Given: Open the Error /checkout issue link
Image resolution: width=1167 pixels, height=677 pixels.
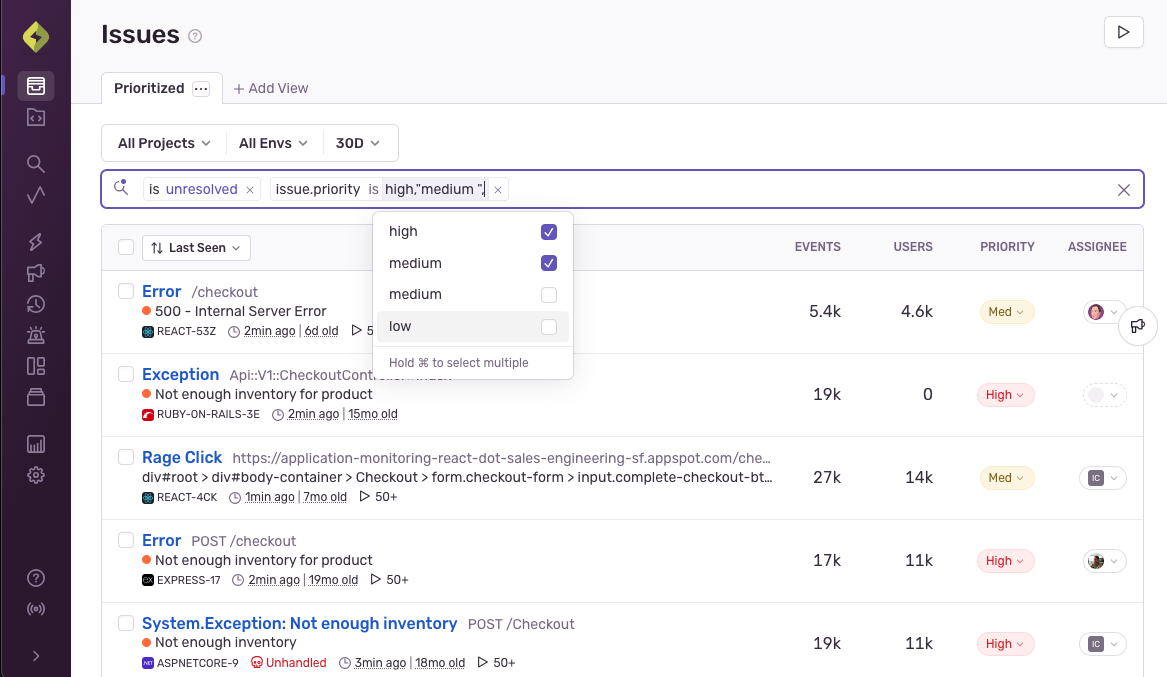Looking at the screenshot, I should (x=162, y=291).
